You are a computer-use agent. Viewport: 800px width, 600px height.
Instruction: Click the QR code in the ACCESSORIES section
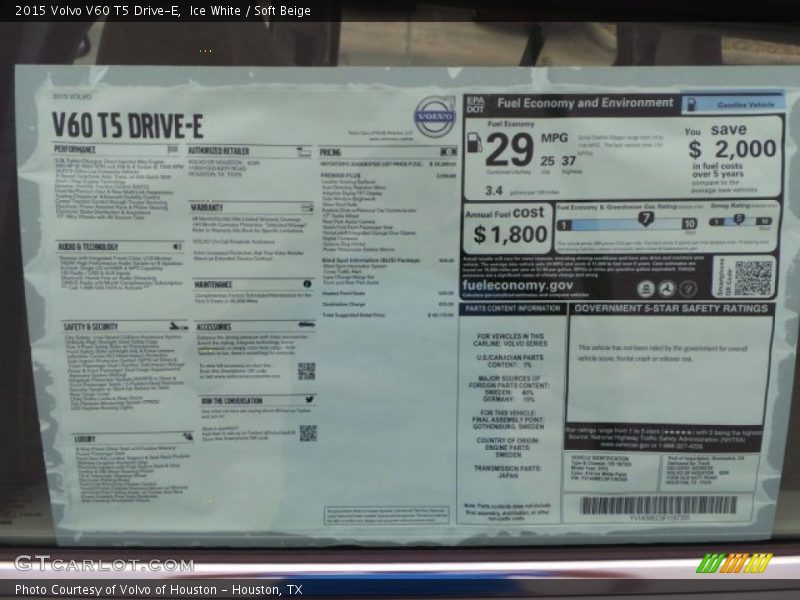coord(306,371)
